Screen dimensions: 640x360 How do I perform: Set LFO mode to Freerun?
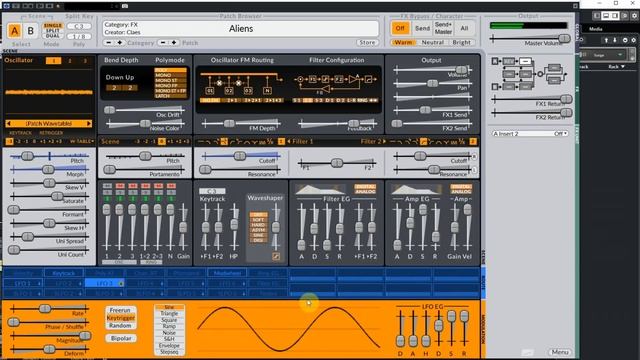tap(120, 310)
